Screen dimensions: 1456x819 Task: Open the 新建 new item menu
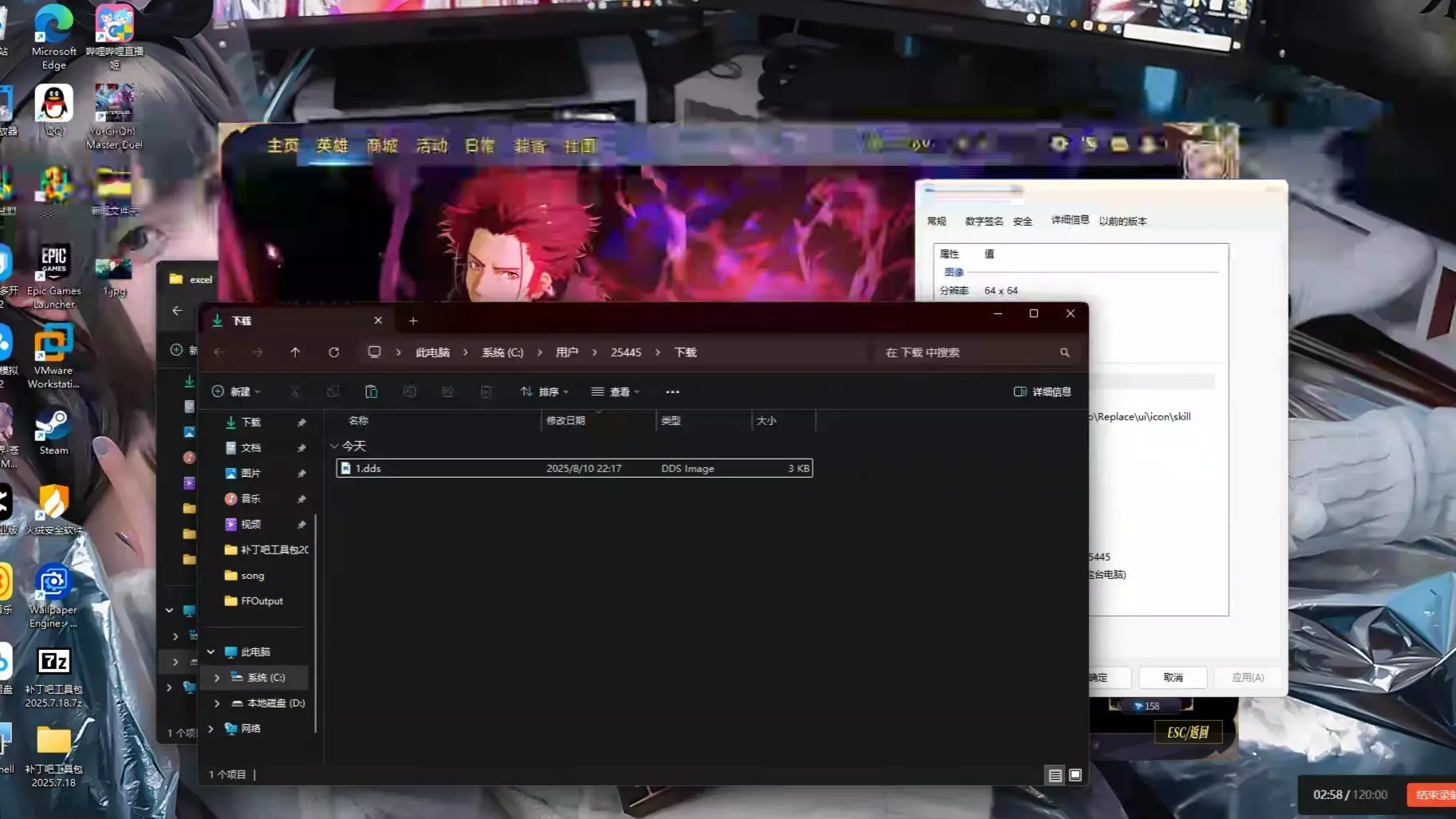coord(236,392)
